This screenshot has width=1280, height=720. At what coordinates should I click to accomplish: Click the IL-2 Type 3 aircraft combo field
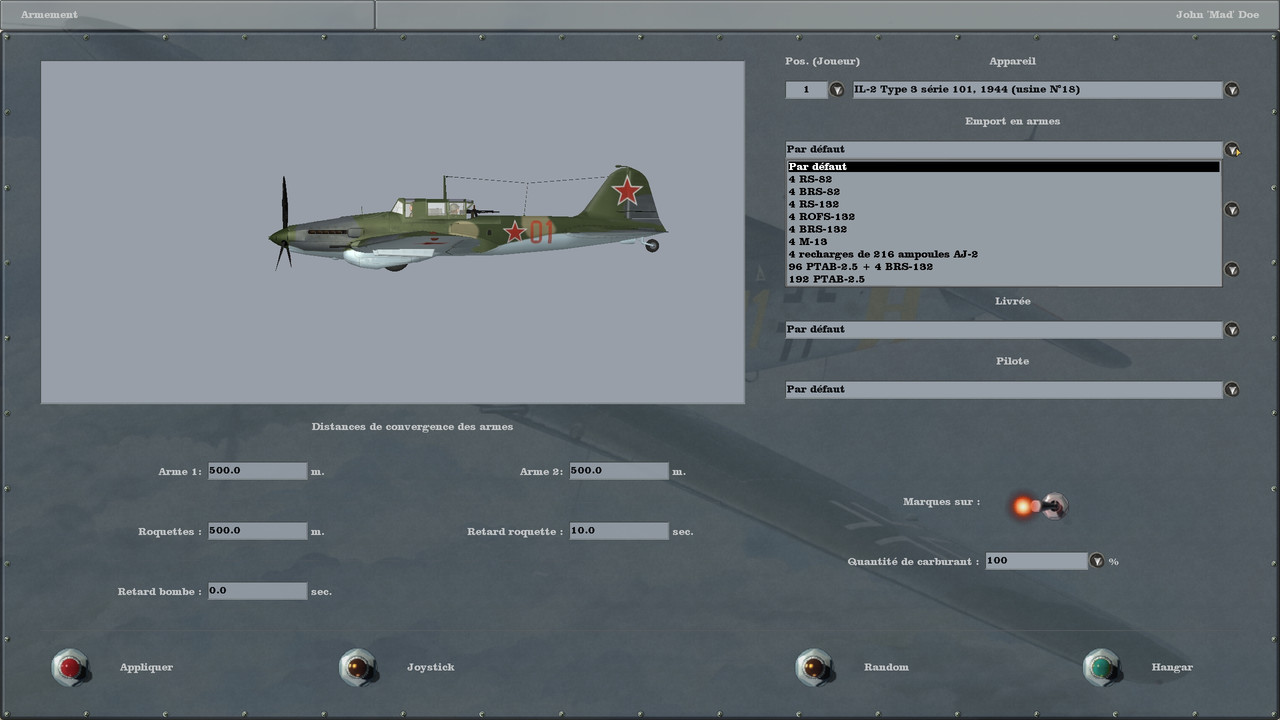pyautogui.click(x=1037, y=90)
